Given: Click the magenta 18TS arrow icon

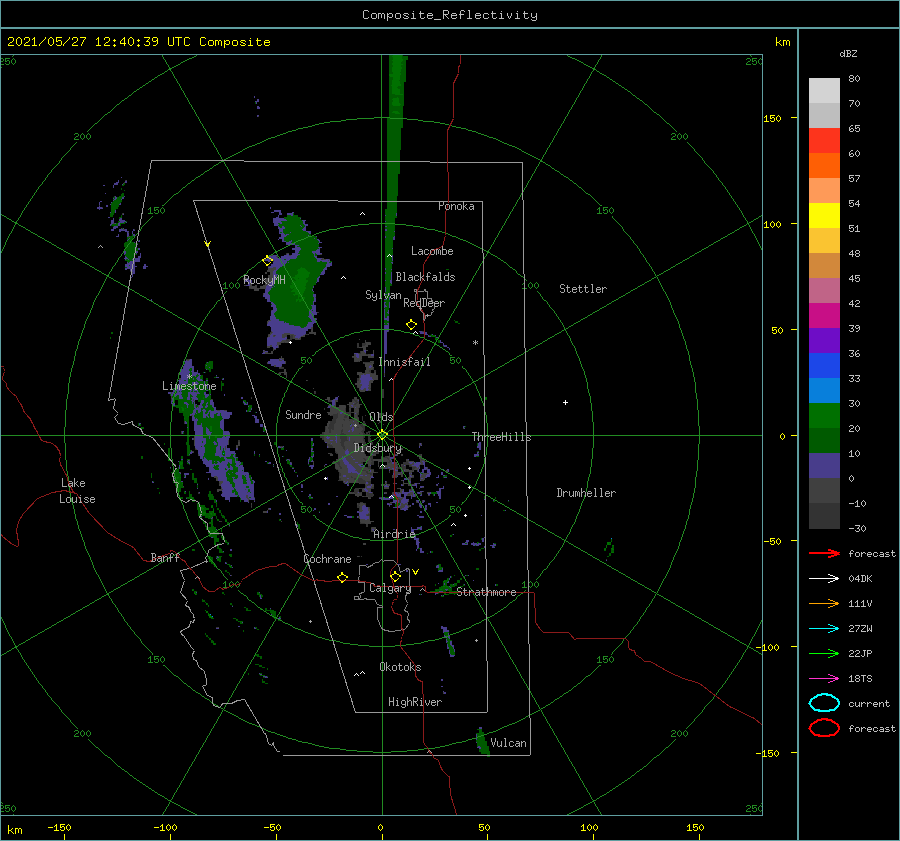Looking at the screenshot, I should click(824, 679).
